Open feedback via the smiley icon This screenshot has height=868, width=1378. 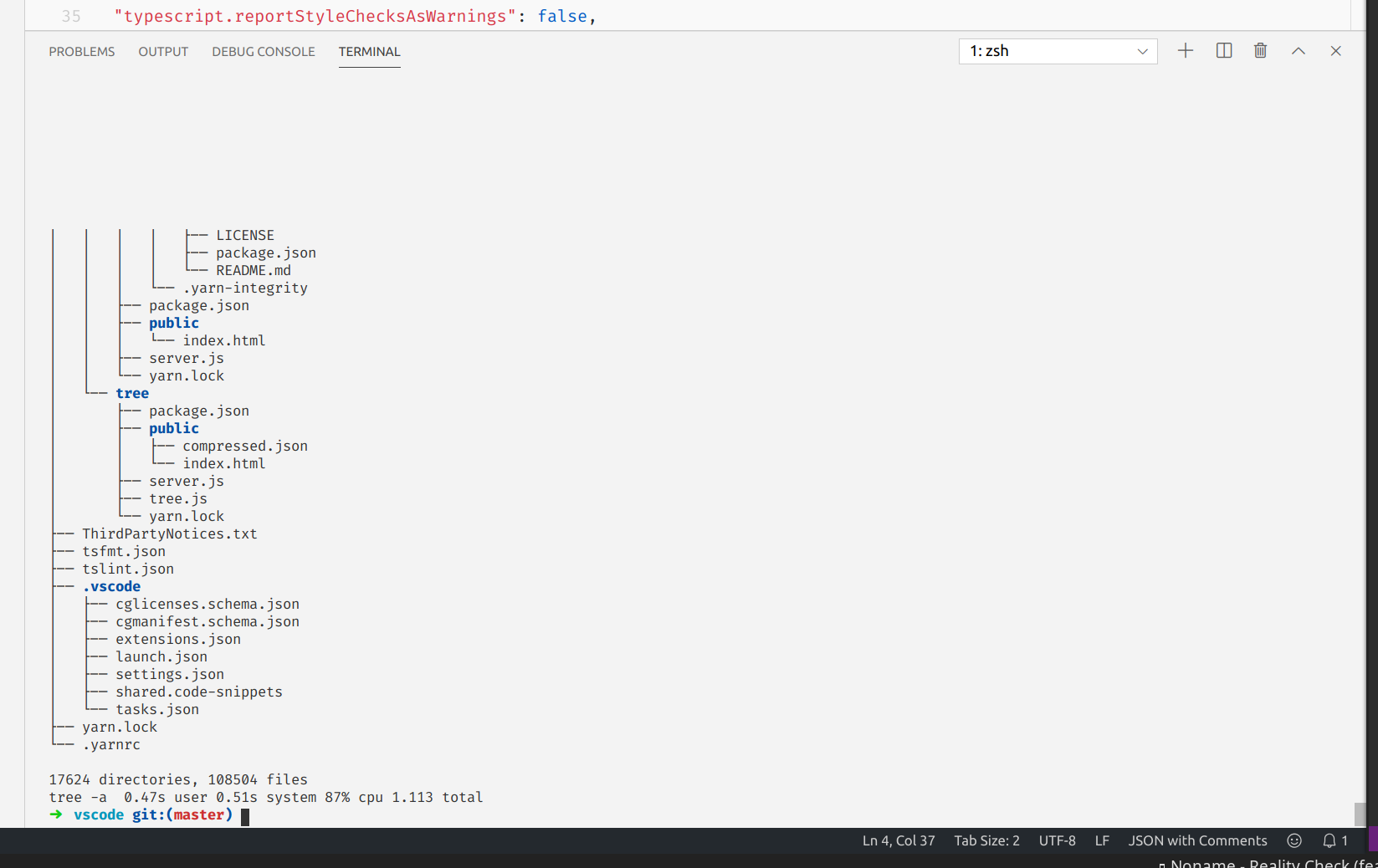click(x=1293, y=840)
